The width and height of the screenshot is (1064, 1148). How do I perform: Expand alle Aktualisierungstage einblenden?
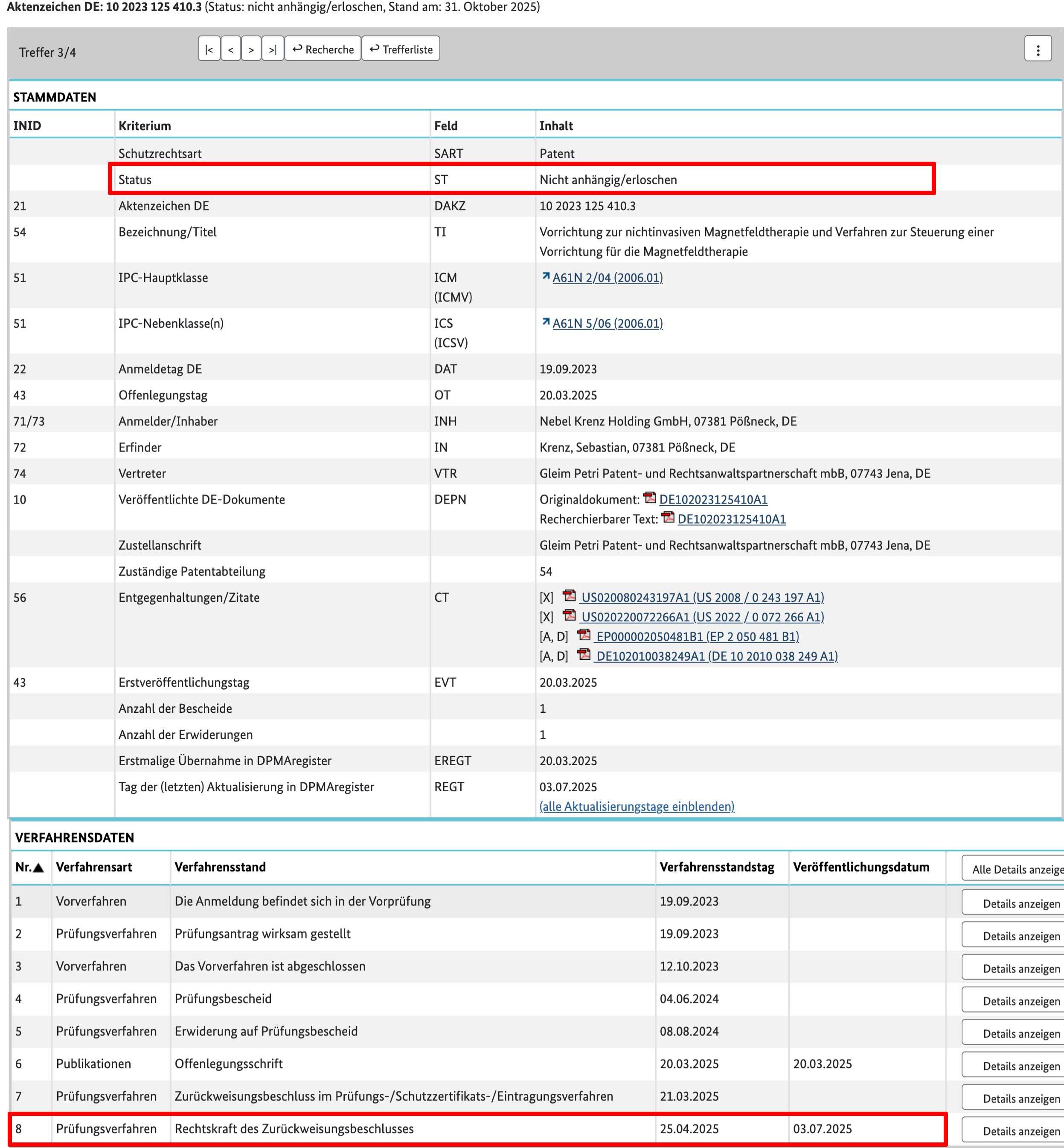point(636,807)
